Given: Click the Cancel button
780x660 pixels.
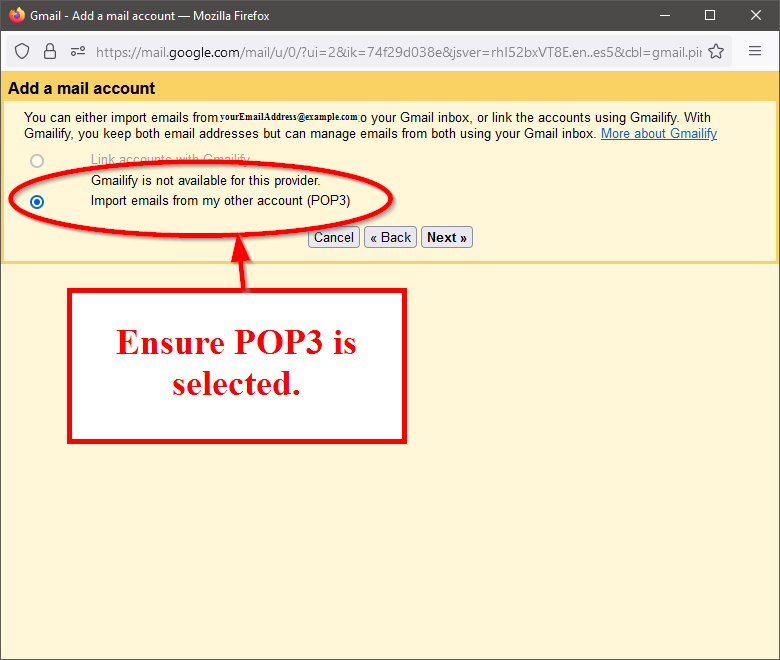Looking at the screenshot, I should click(334, 237).
